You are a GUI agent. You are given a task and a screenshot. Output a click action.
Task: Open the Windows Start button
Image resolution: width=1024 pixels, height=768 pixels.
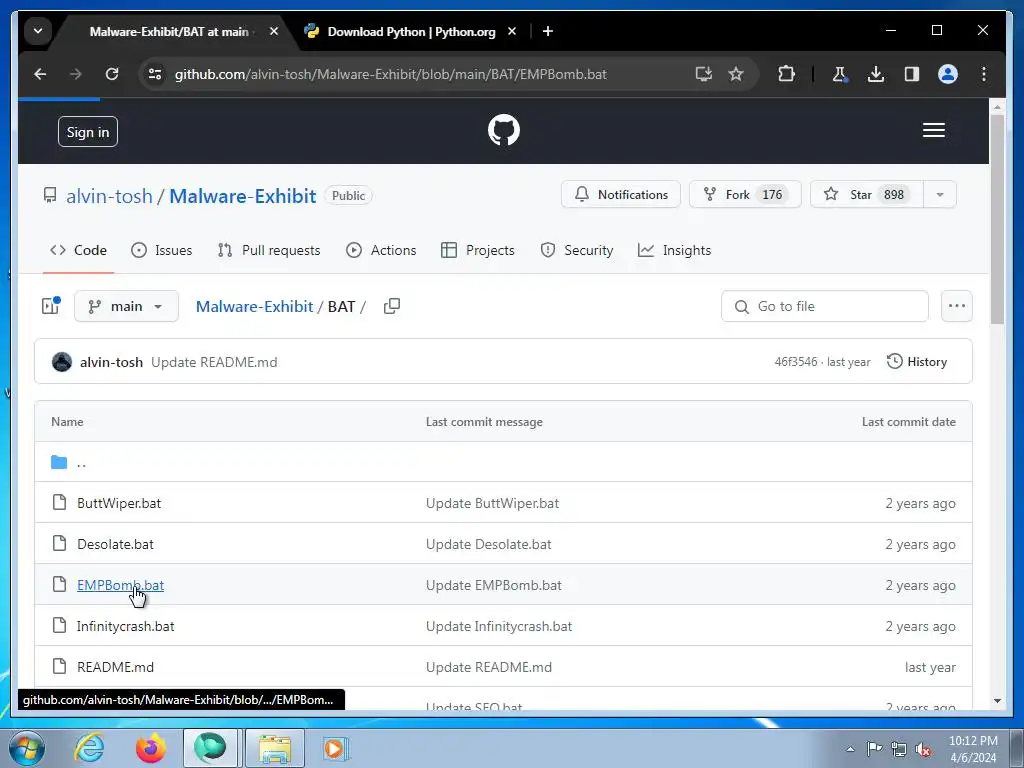pyautogui.click(x=26, y=748)
